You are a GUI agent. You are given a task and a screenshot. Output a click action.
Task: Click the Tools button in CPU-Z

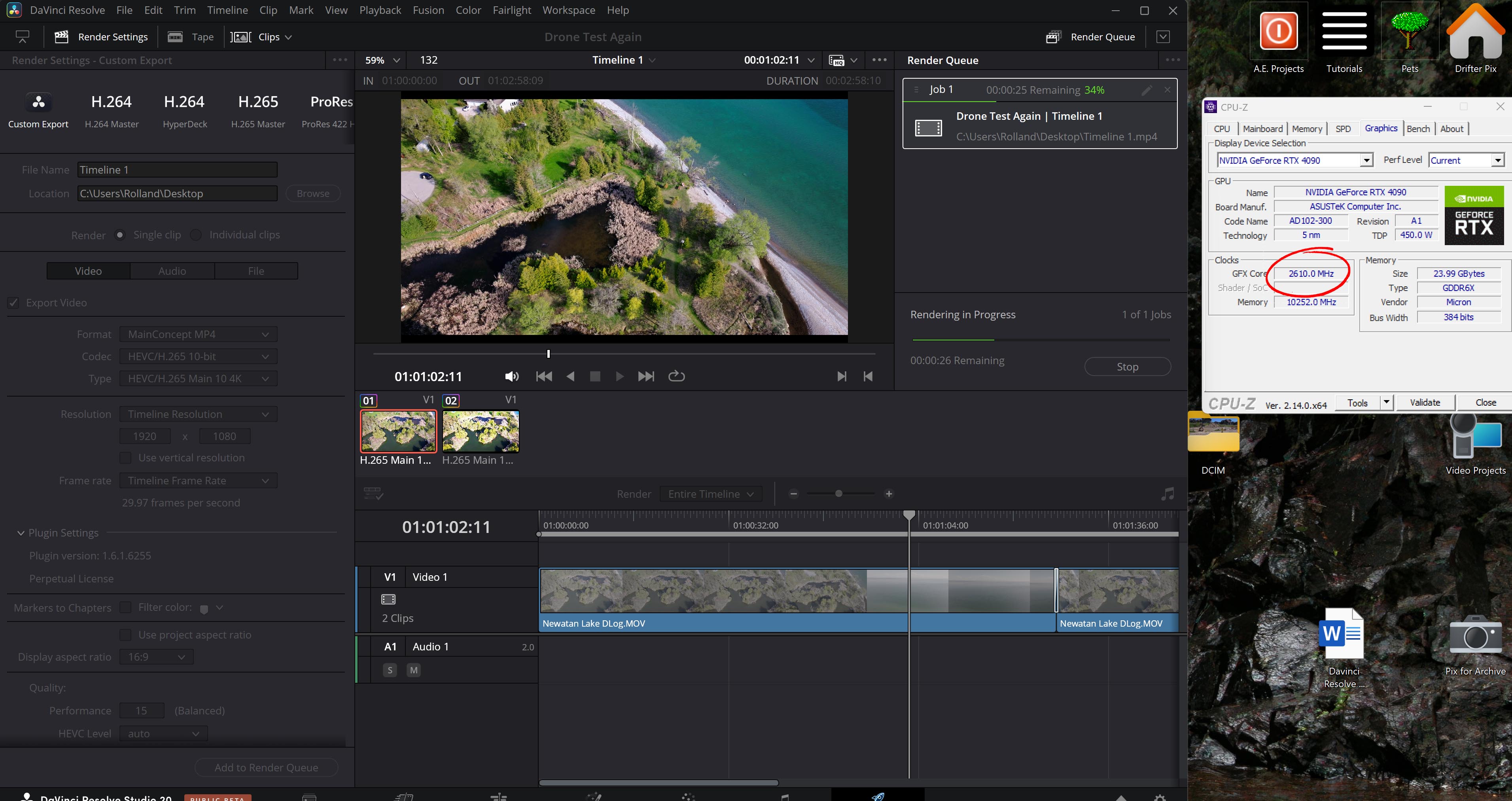click(1357, 402)
